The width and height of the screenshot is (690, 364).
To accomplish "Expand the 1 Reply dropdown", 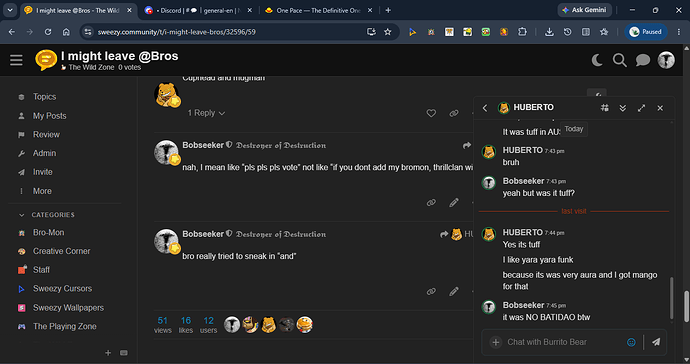I will 206,113.
